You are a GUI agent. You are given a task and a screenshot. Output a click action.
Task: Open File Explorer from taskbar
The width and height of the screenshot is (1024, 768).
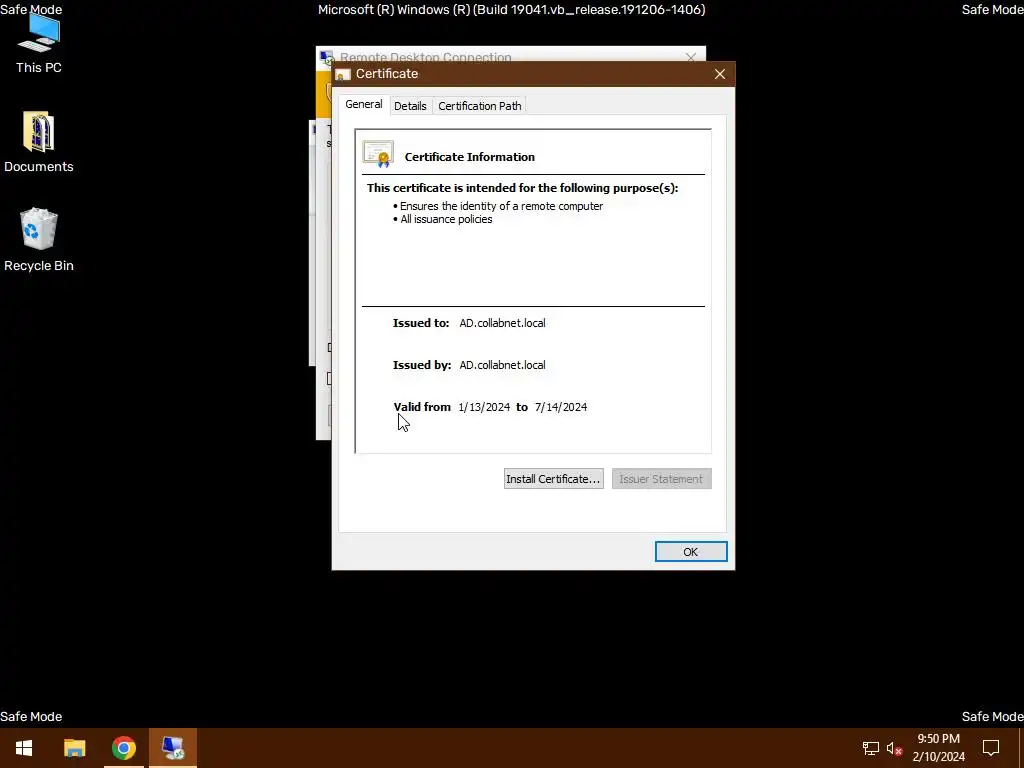(74, 748)
